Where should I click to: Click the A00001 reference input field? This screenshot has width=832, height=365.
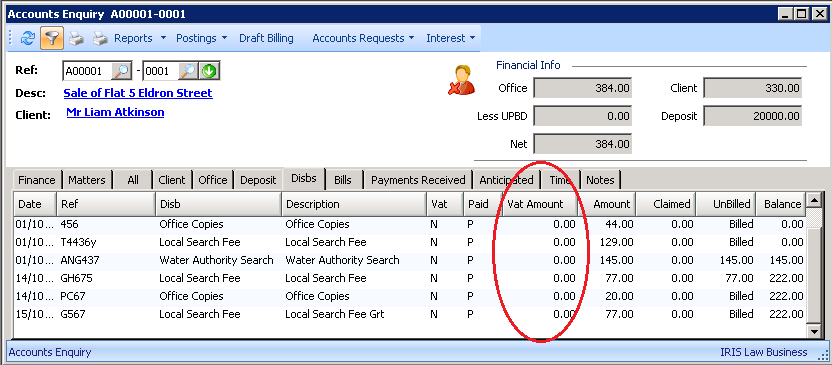click(x=88, y=71)
